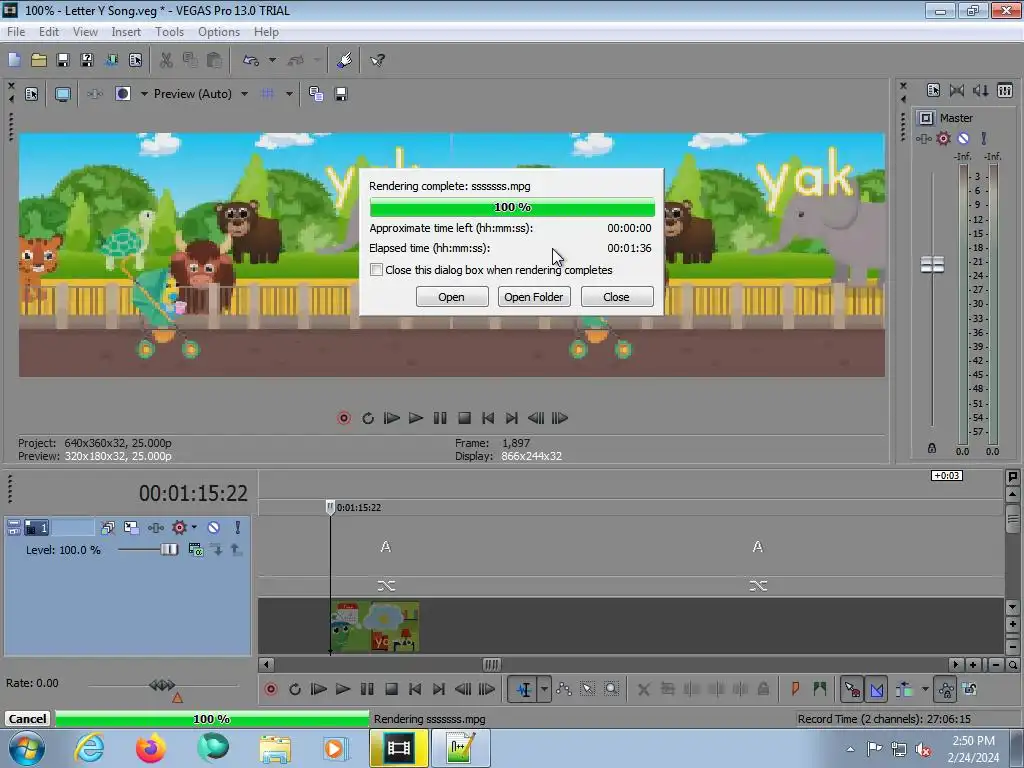This screenshot has height=768, width=1024.
Task: Open the Split Screen View dropdown arrow
Action: pos(144,94)
